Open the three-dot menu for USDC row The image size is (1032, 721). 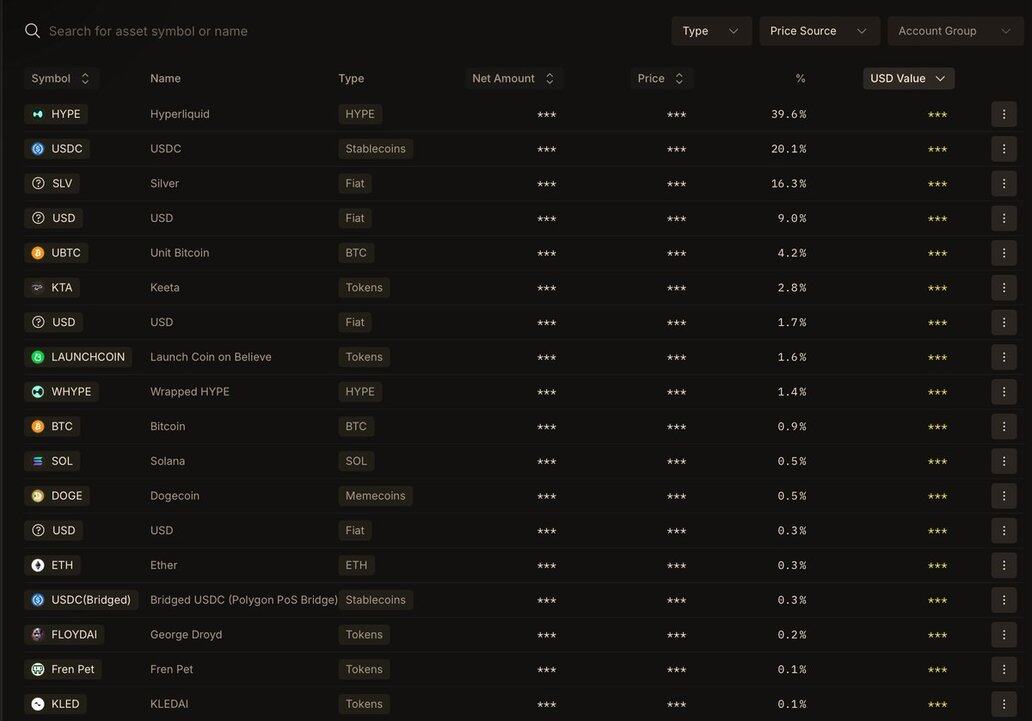(x=1004, y=149)
